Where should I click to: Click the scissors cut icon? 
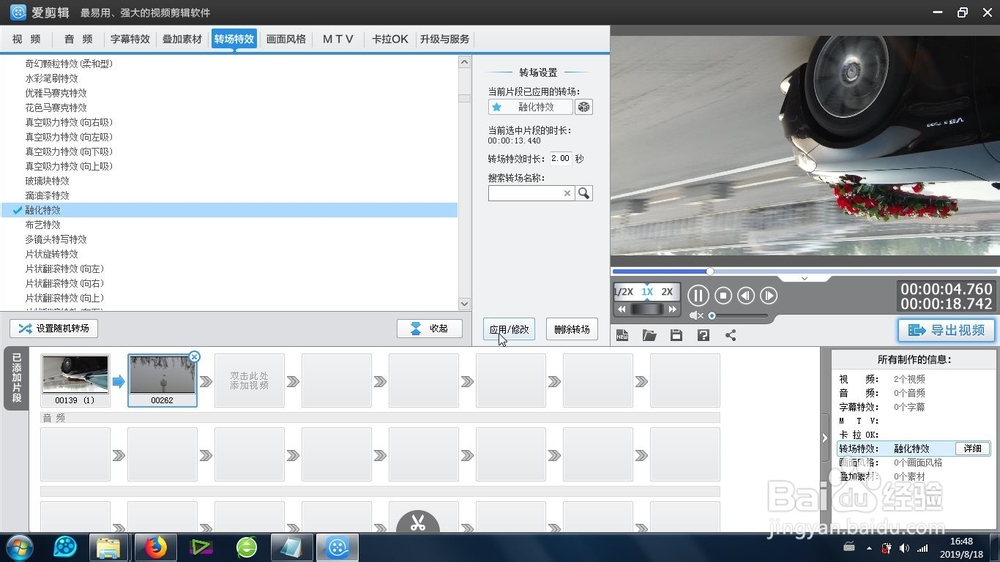pos(418,523)
